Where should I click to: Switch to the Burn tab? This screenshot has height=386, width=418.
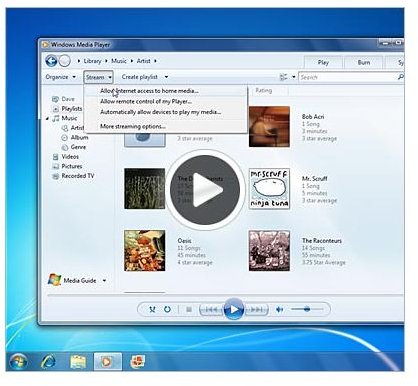[364, 62]
